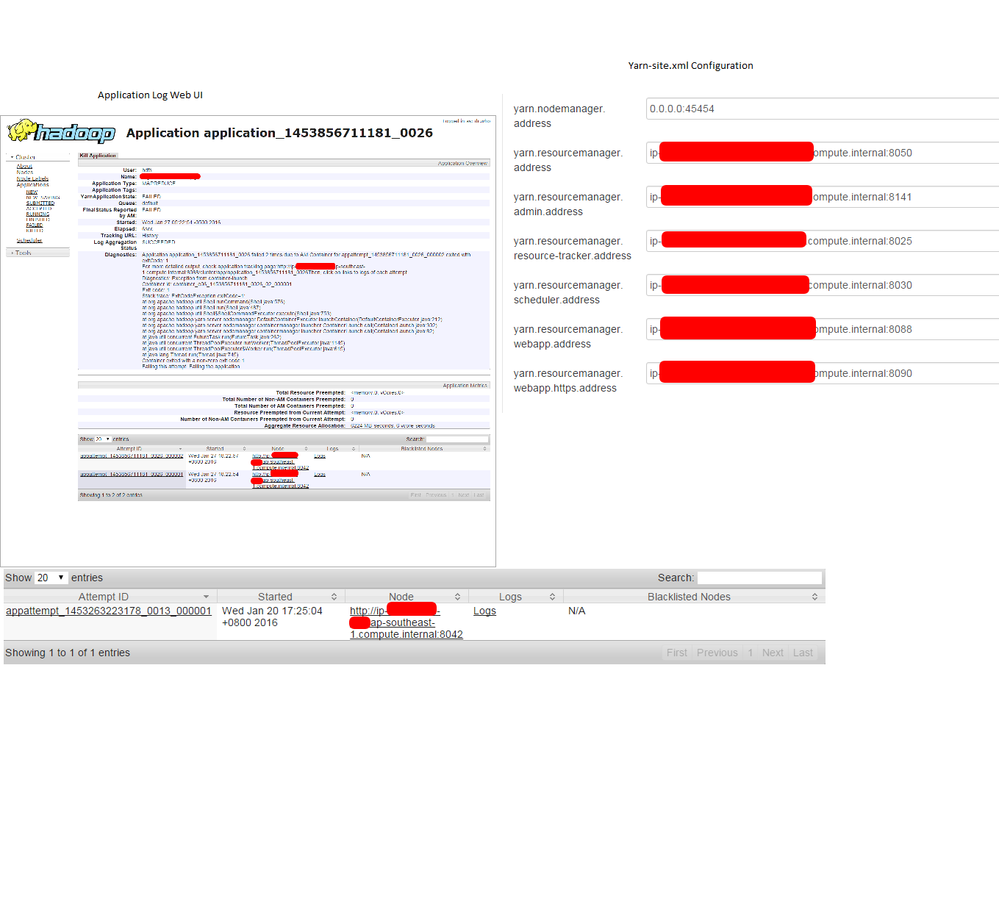Image resolution: width=999 pixels, height=903 pixels.
Task: Open the Nodes page from the sidebar
Action: coord(26,171)
